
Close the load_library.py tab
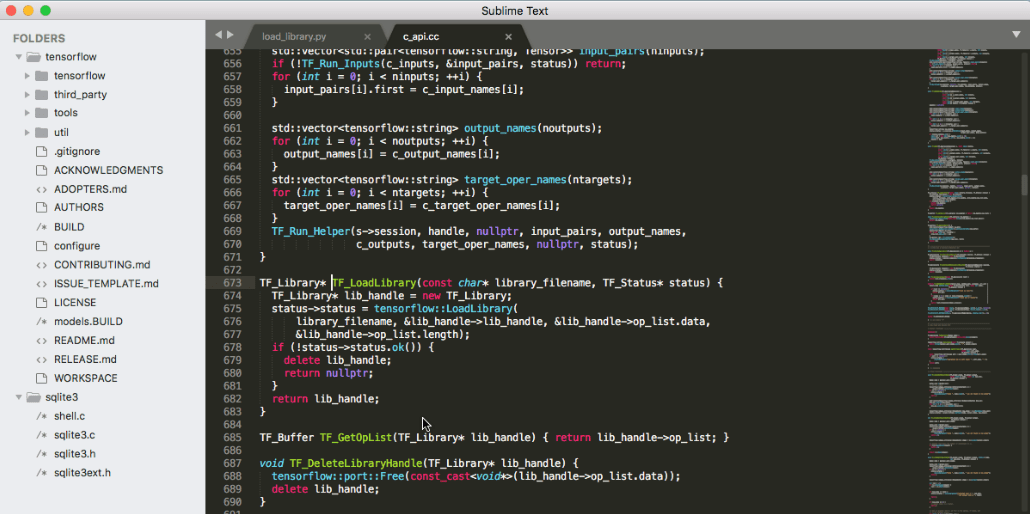point(370,37)
